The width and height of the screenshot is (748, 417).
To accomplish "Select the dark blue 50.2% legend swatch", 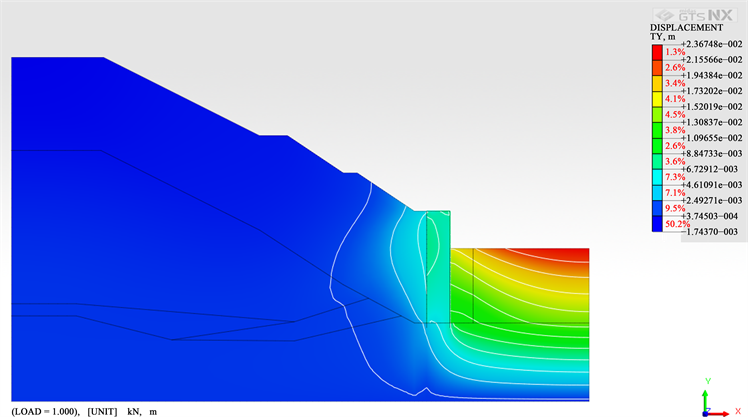I will coord(657,224).
